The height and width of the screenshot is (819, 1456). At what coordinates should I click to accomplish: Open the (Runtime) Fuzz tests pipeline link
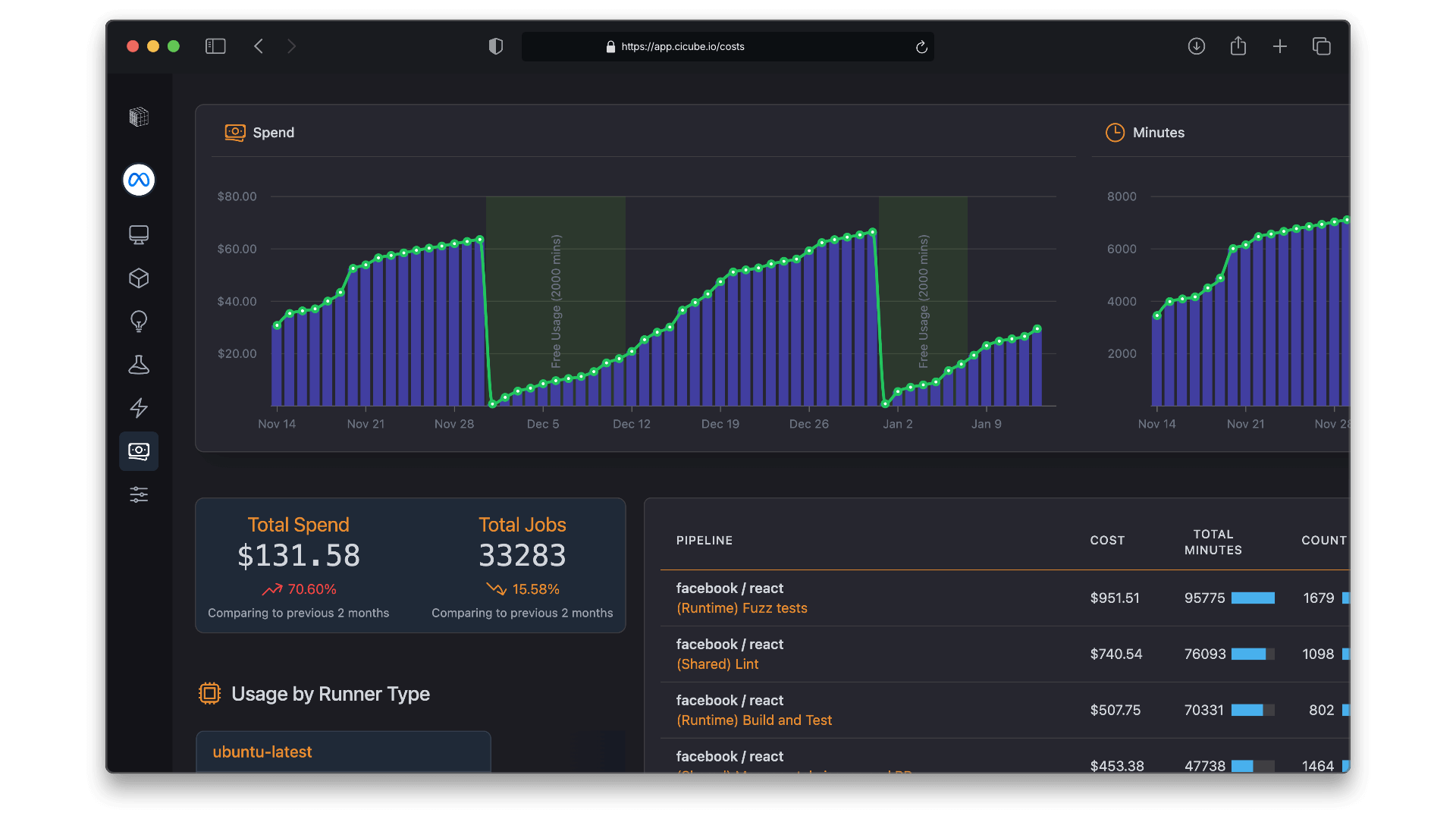[741, 608]
